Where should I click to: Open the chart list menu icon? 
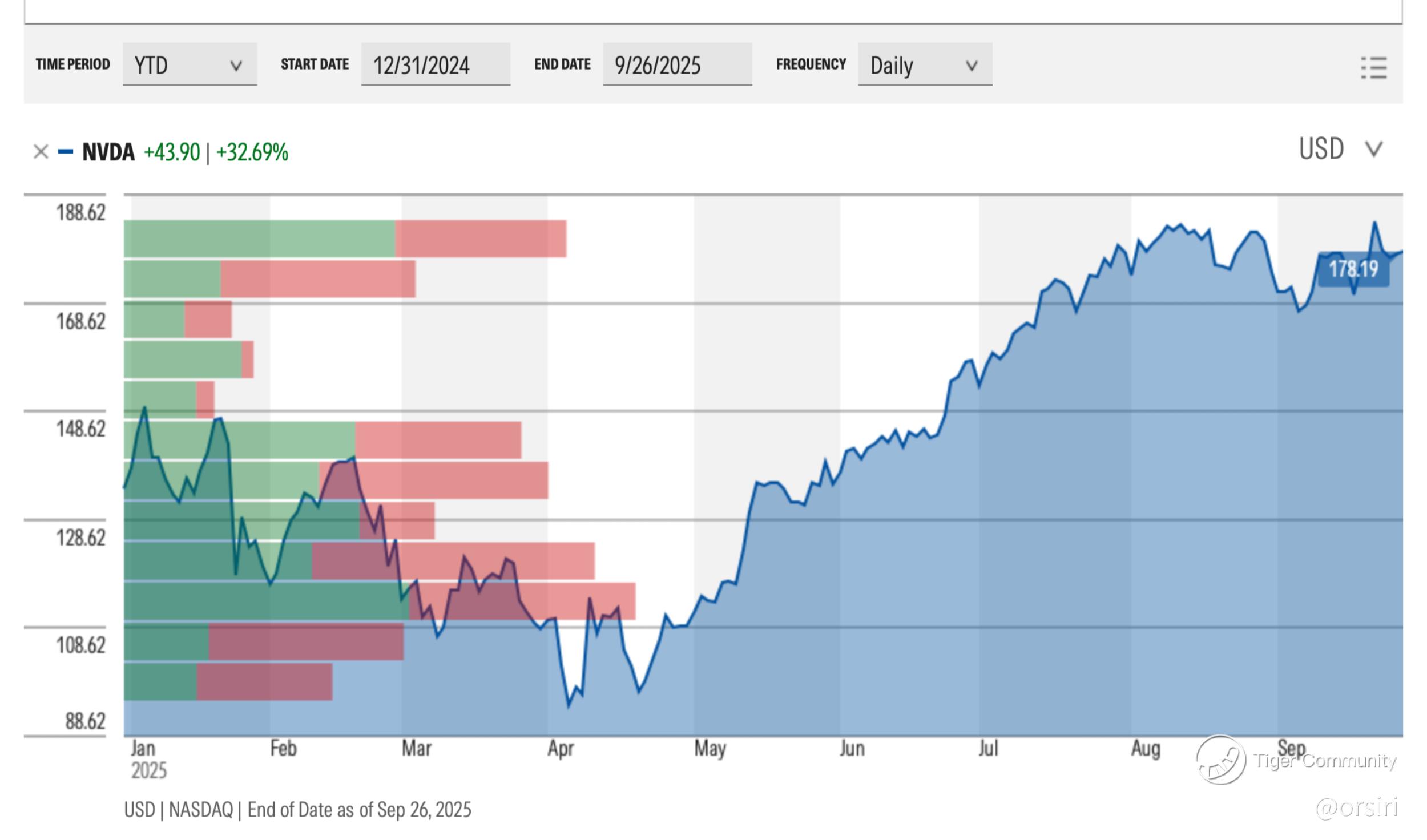[1373, 68]
